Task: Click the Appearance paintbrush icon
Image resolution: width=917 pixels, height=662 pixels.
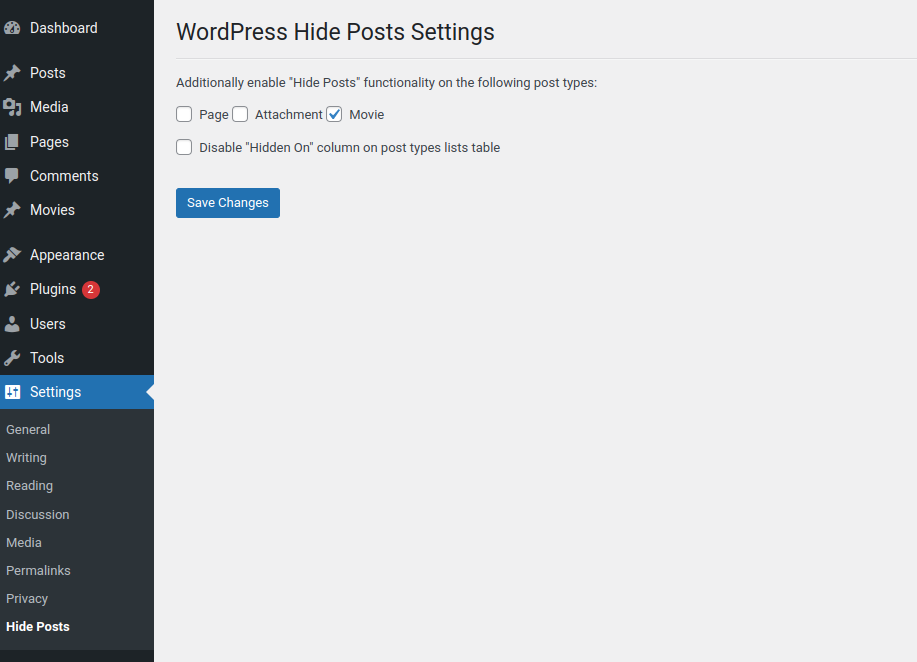Action: (12, 255)
